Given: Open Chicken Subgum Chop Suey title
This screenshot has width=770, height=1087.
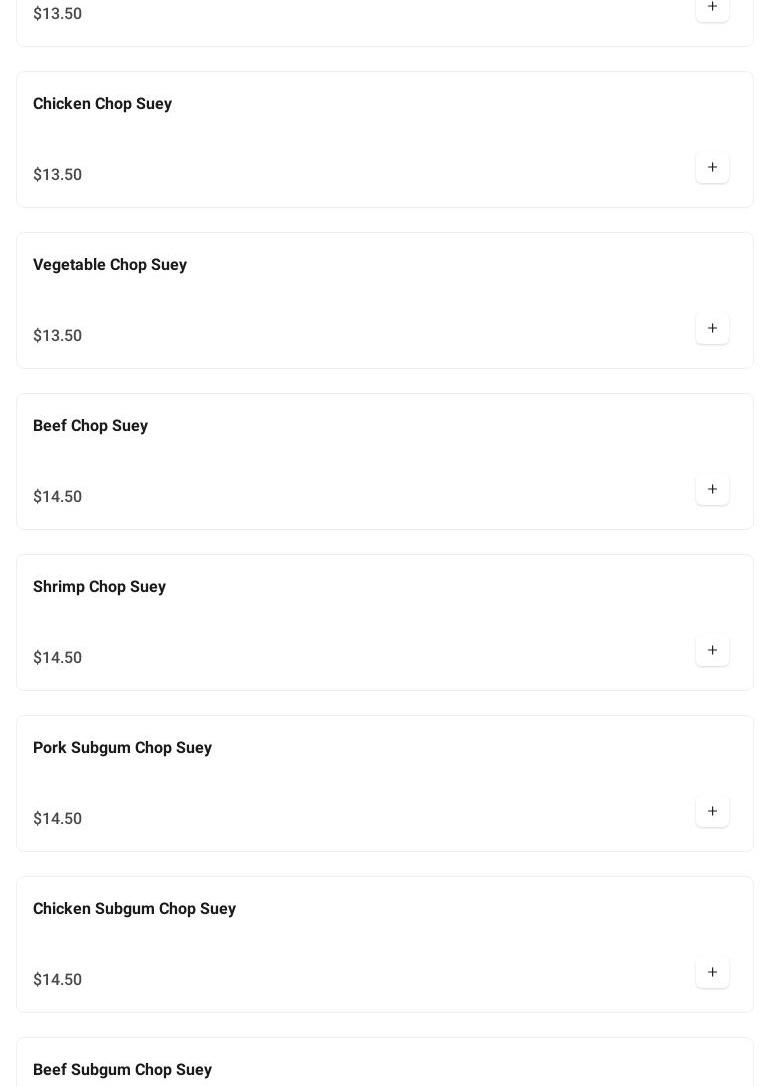Looking at the screenshot, I should coord(134,908).
